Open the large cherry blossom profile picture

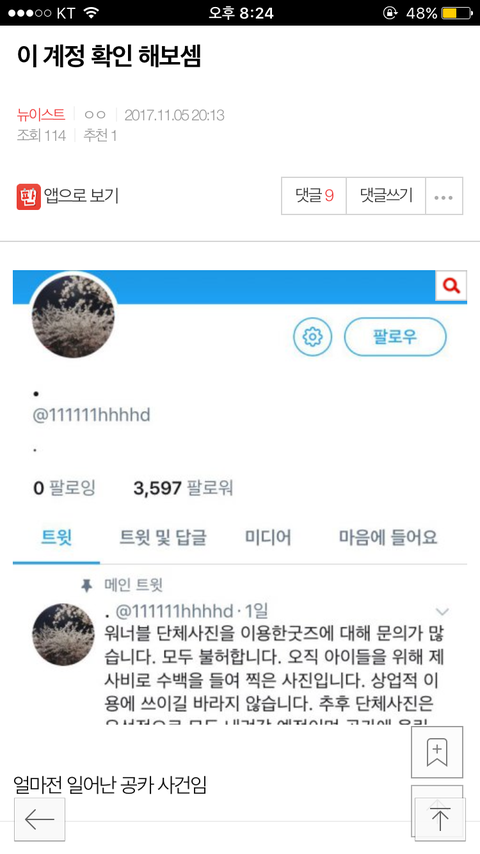pos(73,316)
